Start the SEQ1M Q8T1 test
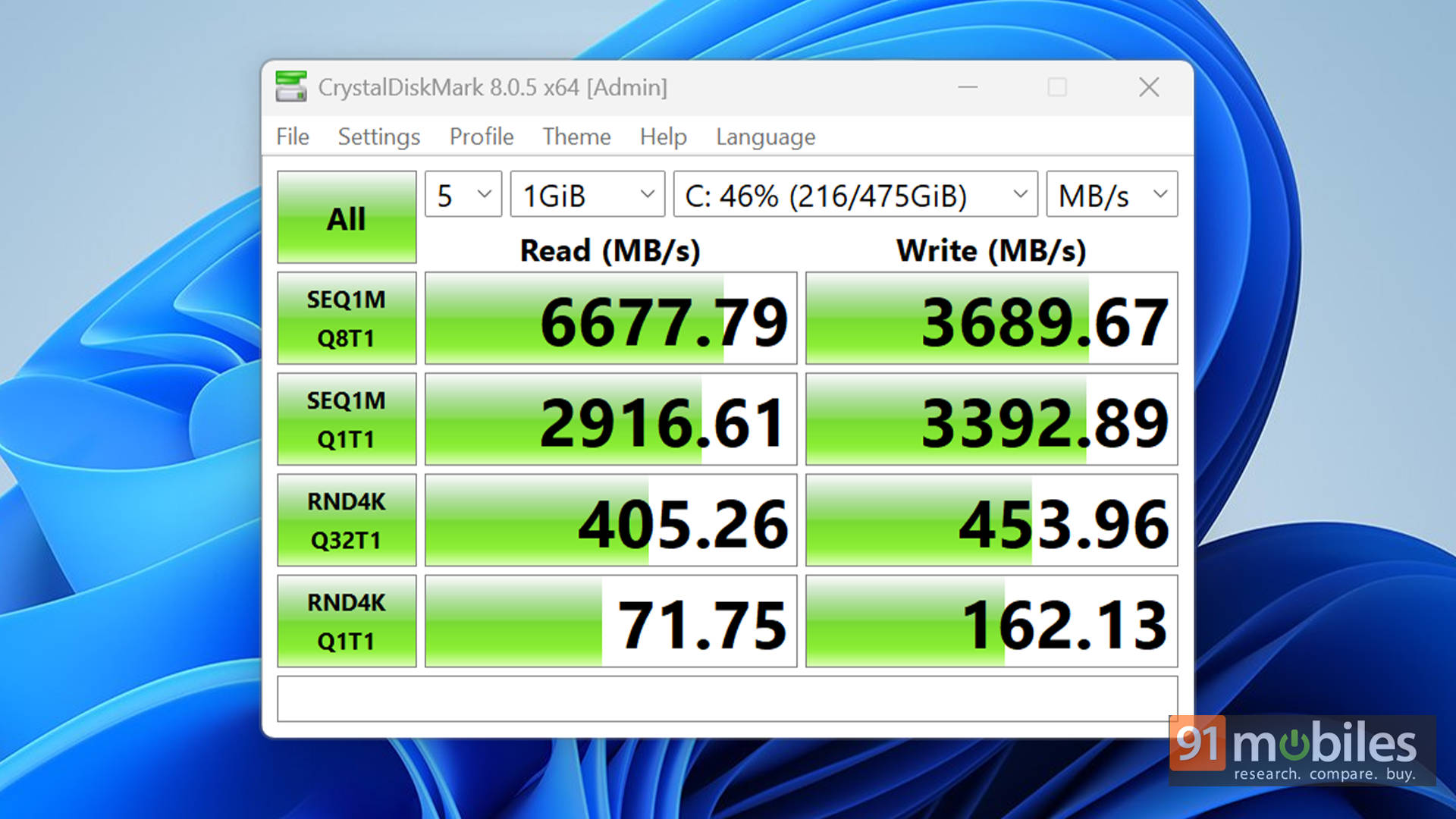Screen dimensions: 1456x819 347,318
